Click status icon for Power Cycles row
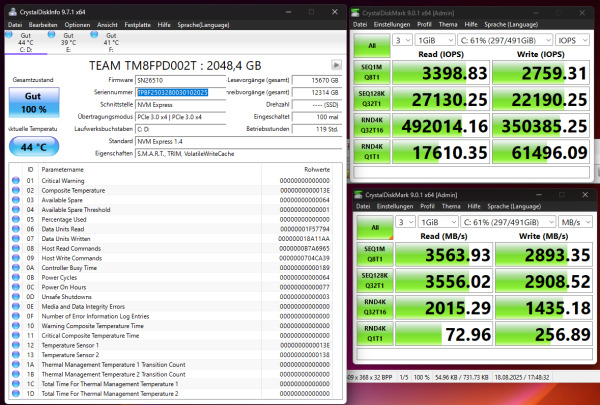Image resolution: width=600 pixels, height=405 pixels. click(x=16, y=278)
